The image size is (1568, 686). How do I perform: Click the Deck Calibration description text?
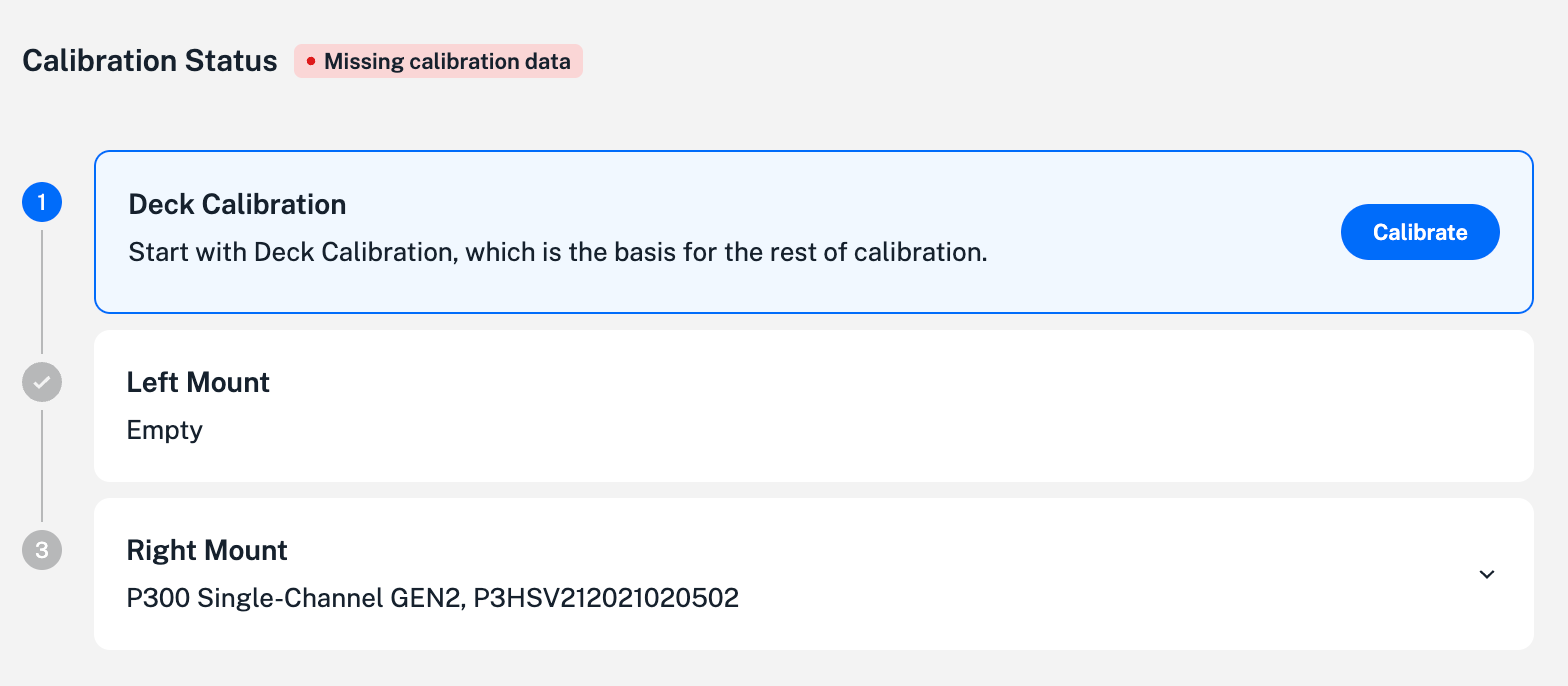pyautogui.click(x=556, y=252)
